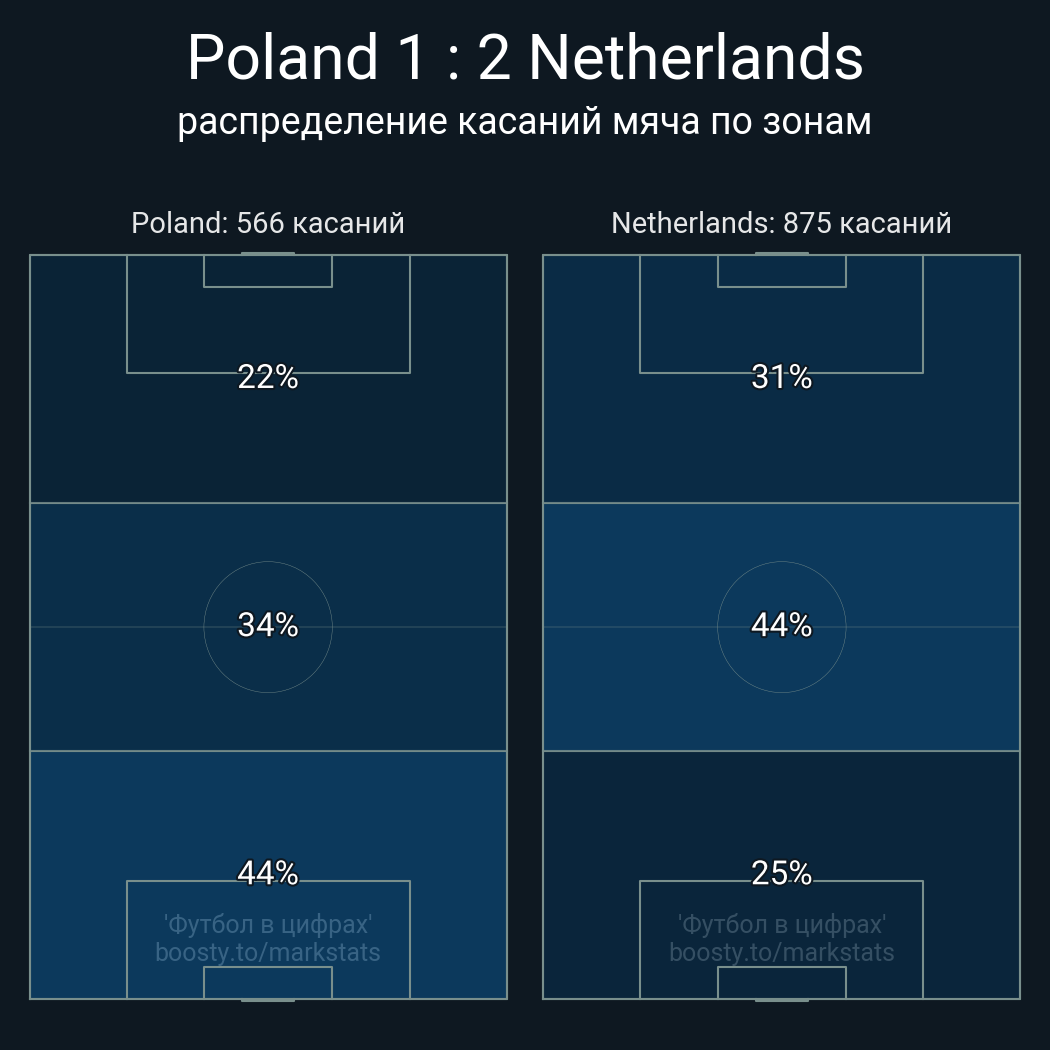Click Poland's 44% defensive third value

pos(268,873)
